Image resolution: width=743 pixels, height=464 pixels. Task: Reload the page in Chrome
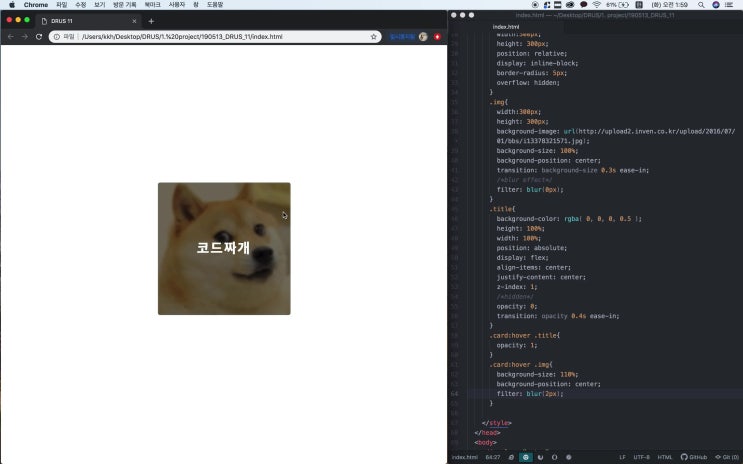(x=39, y=36)
